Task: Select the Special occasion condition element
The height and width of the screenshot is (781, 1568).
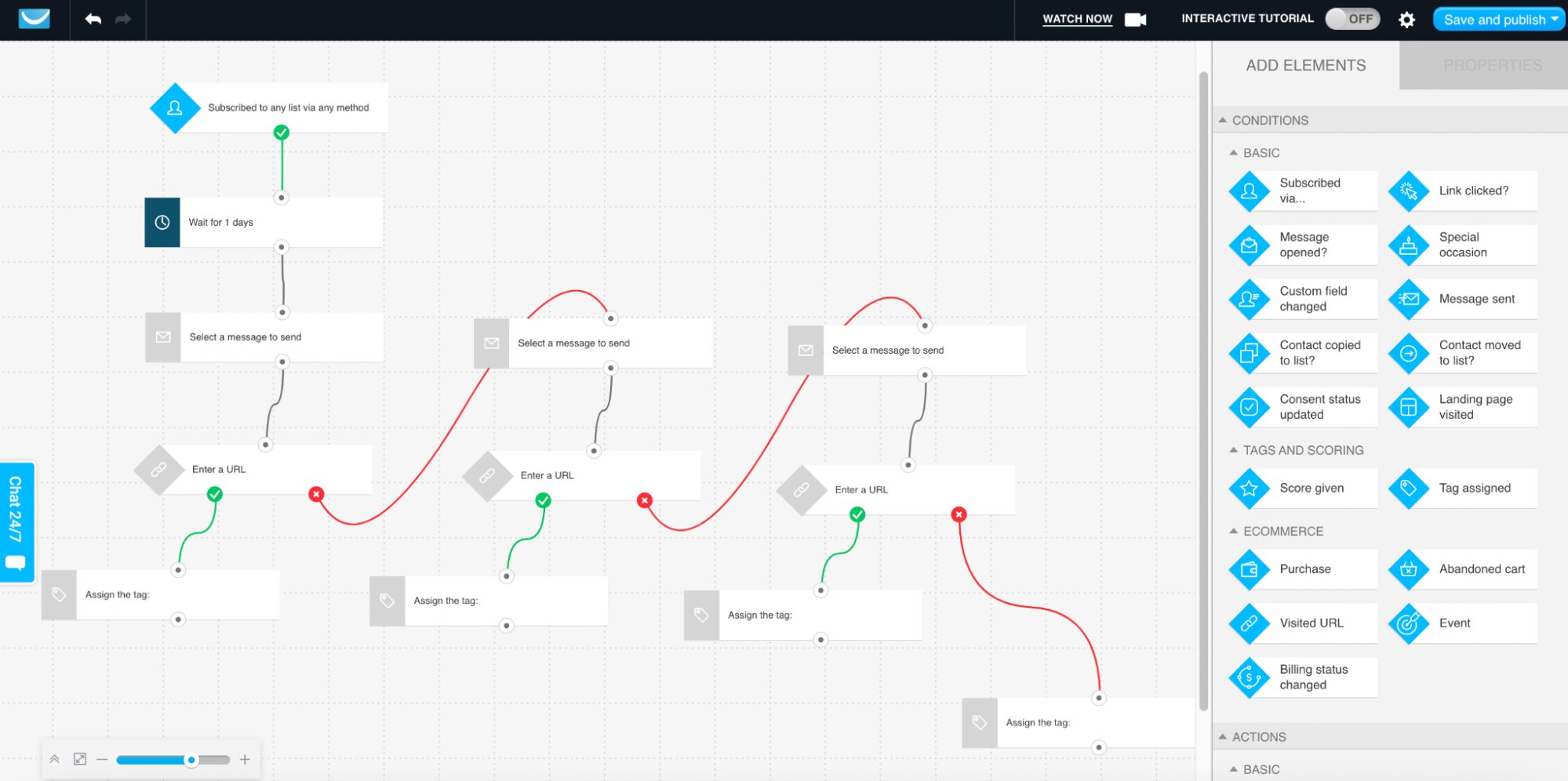Action: click(x=1462, y=245)
